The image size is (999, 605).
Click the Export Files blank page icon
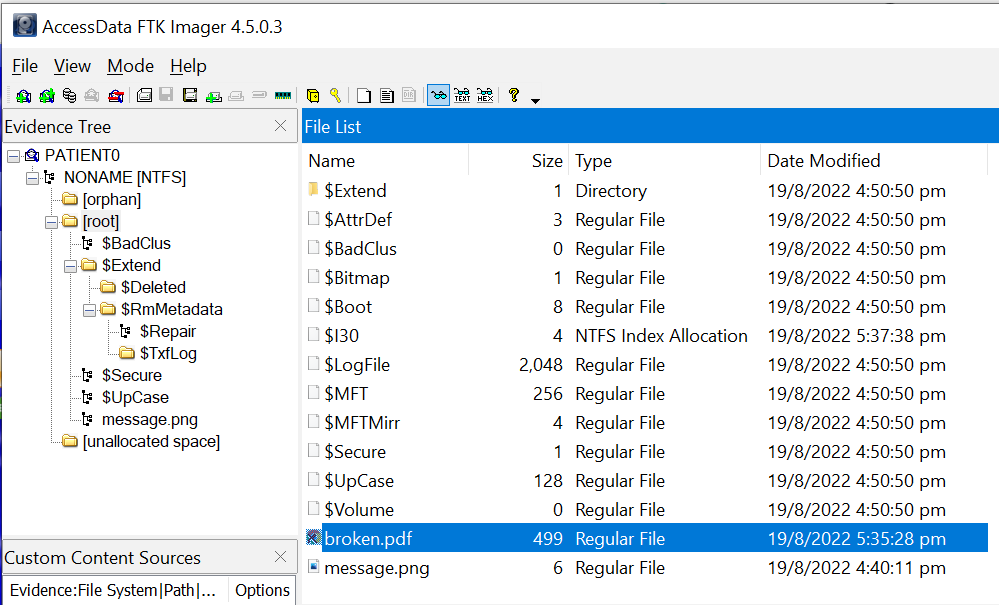pos(364,96)
